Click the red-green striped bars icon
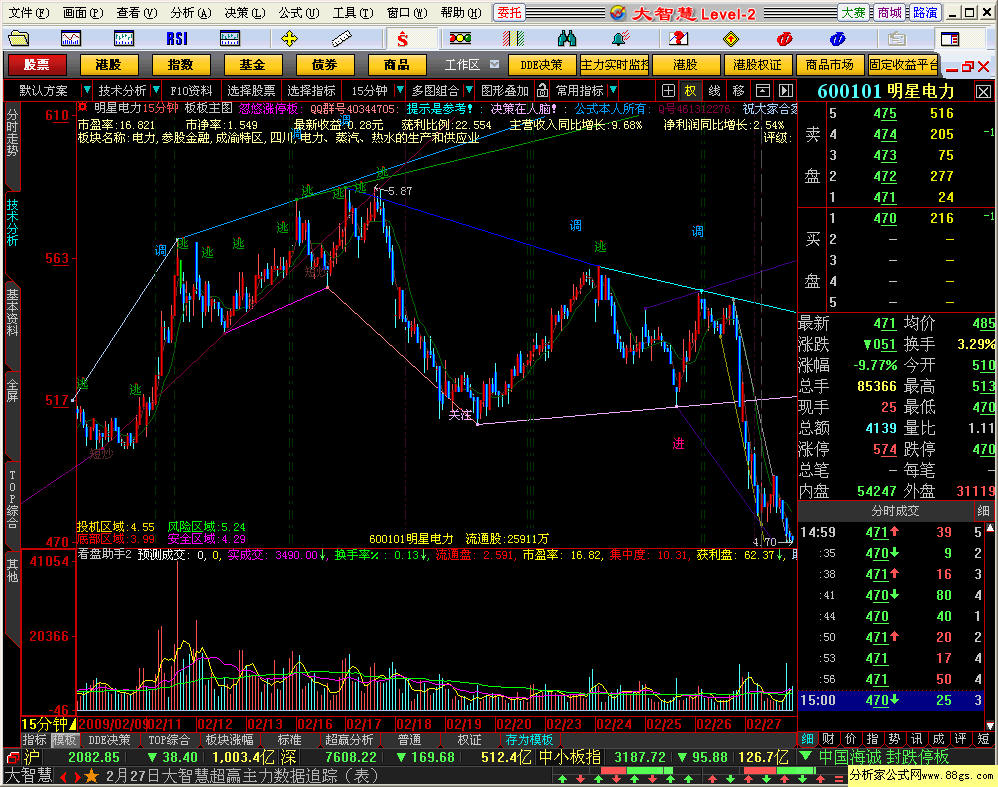The width and height of the screenshot is (998, 787). pos(513,39)
